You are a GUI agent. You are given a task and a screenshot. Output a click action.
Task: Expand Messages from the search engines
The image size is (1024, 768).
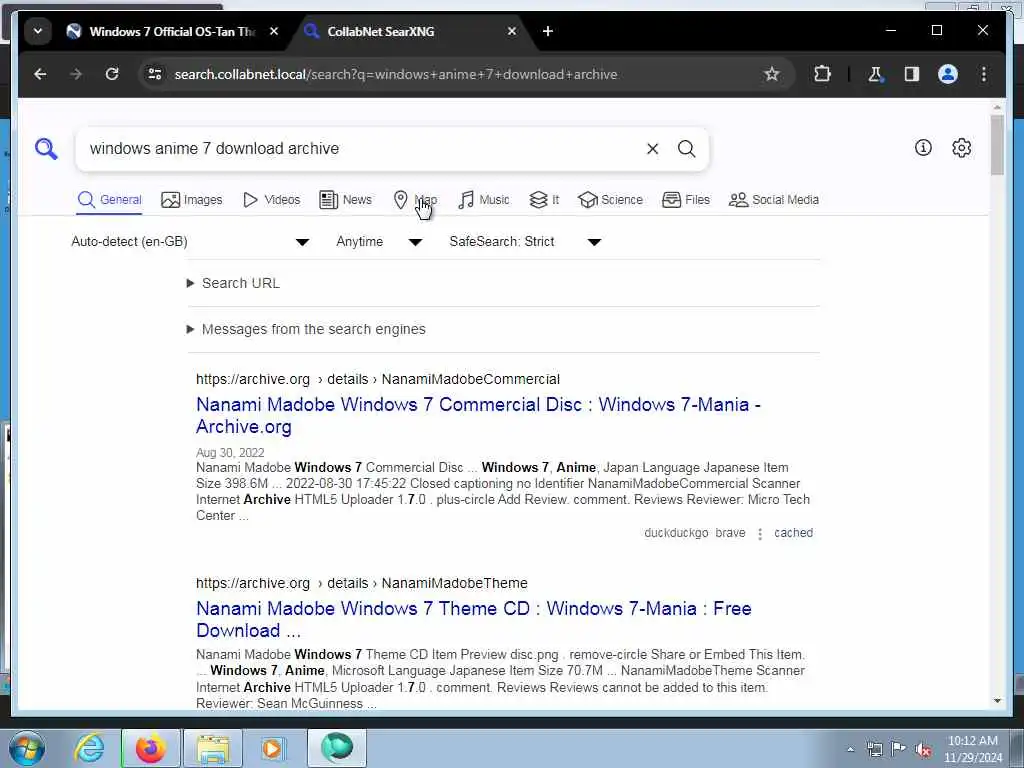306,329
